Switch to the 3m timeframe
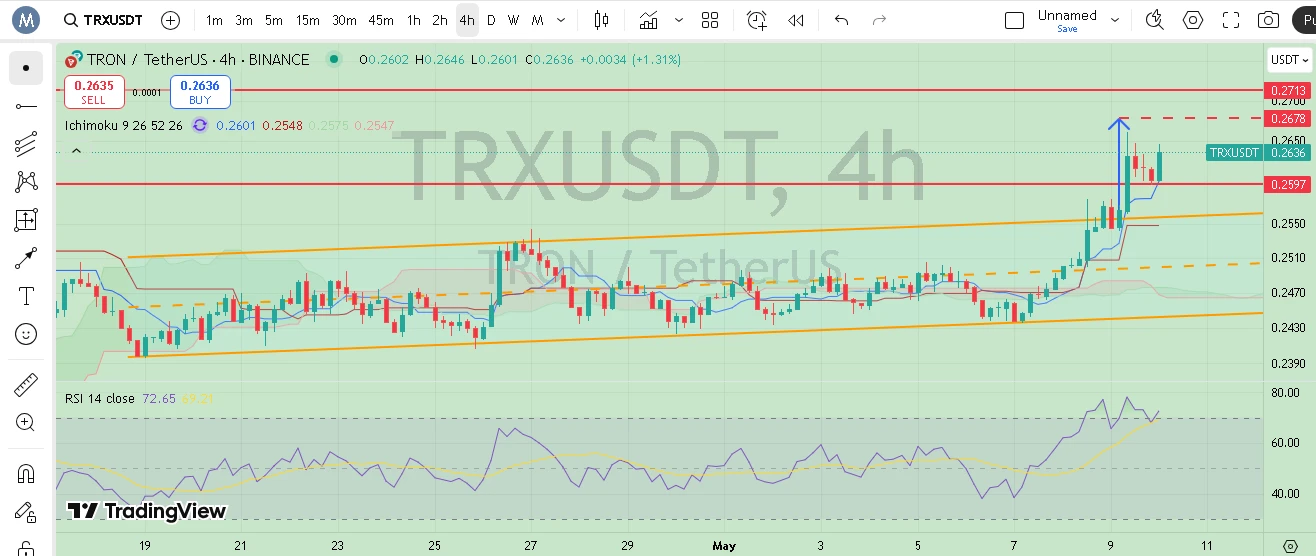Image resolution: width=1316 pixels, height=556 pixels. click(x=244, y=20)
